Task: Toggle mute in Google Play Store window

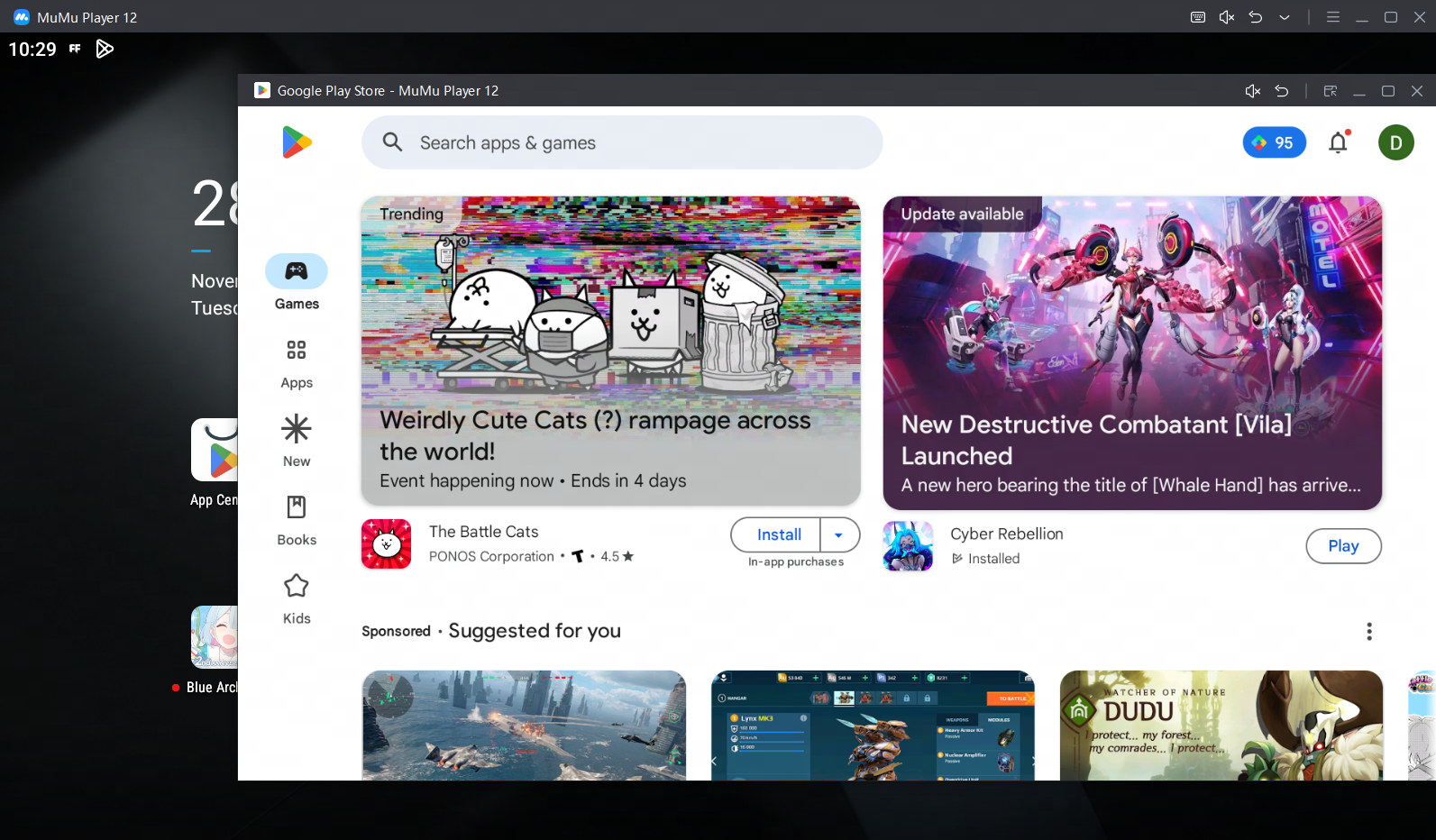Action: pyautogui.click(x=1252, y=91)
